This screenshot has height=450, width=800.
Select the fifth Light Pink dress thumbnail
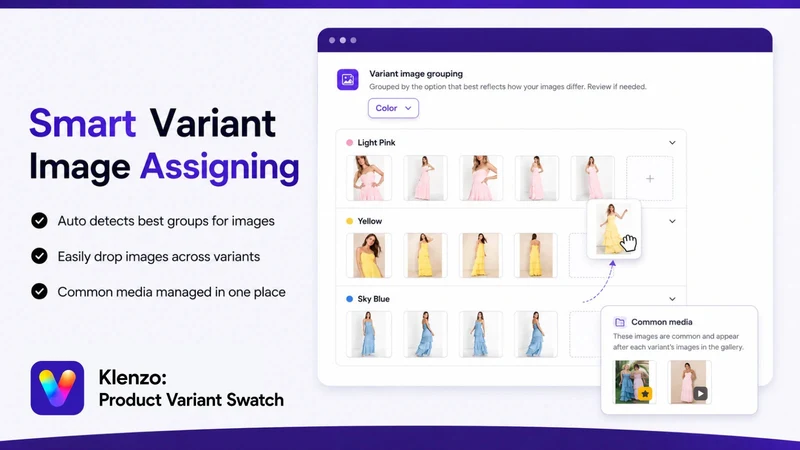(x=592, y=178)
